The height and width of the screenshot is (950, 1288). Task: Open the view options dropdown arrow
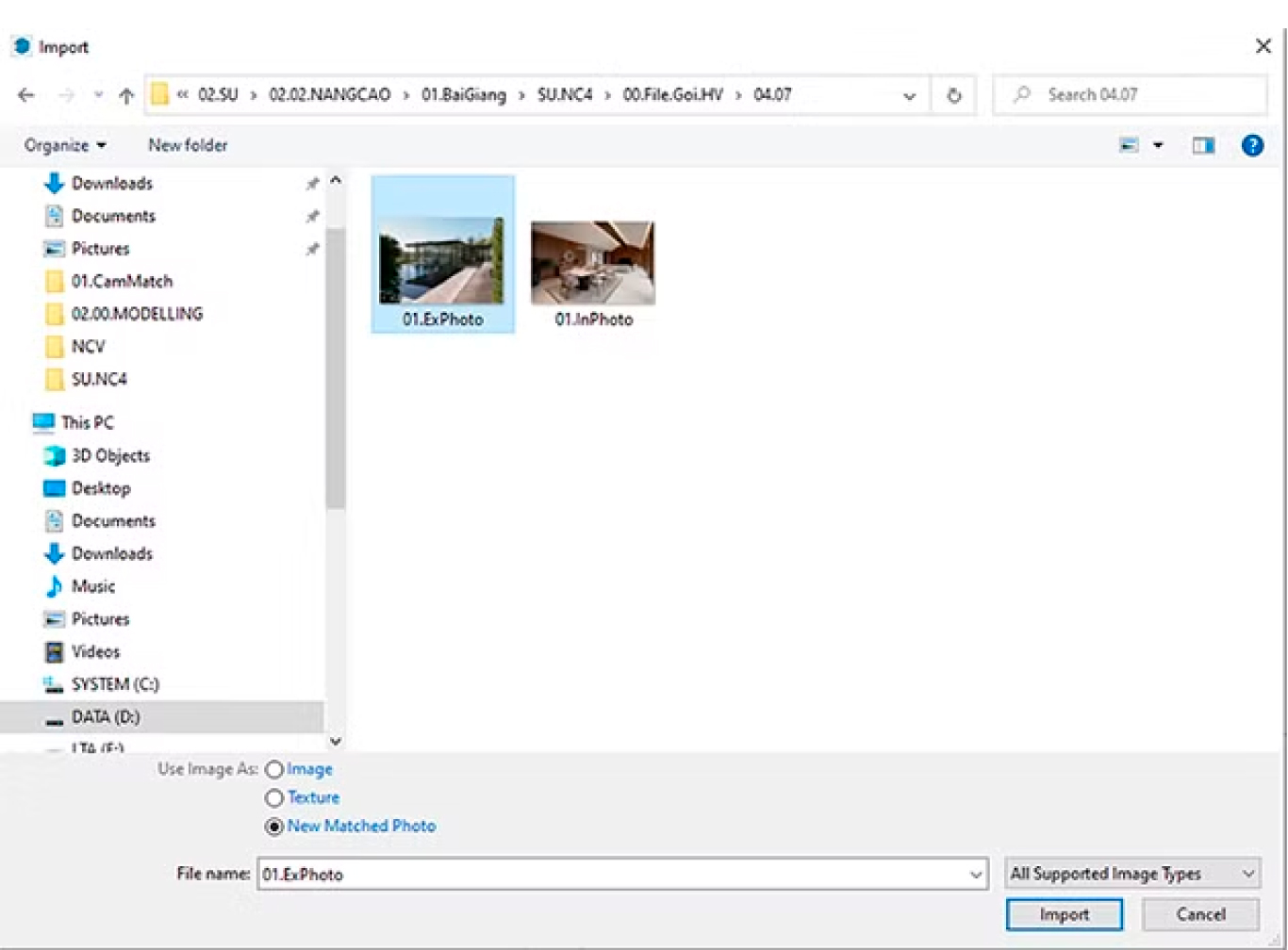[x=1158, y=145]
